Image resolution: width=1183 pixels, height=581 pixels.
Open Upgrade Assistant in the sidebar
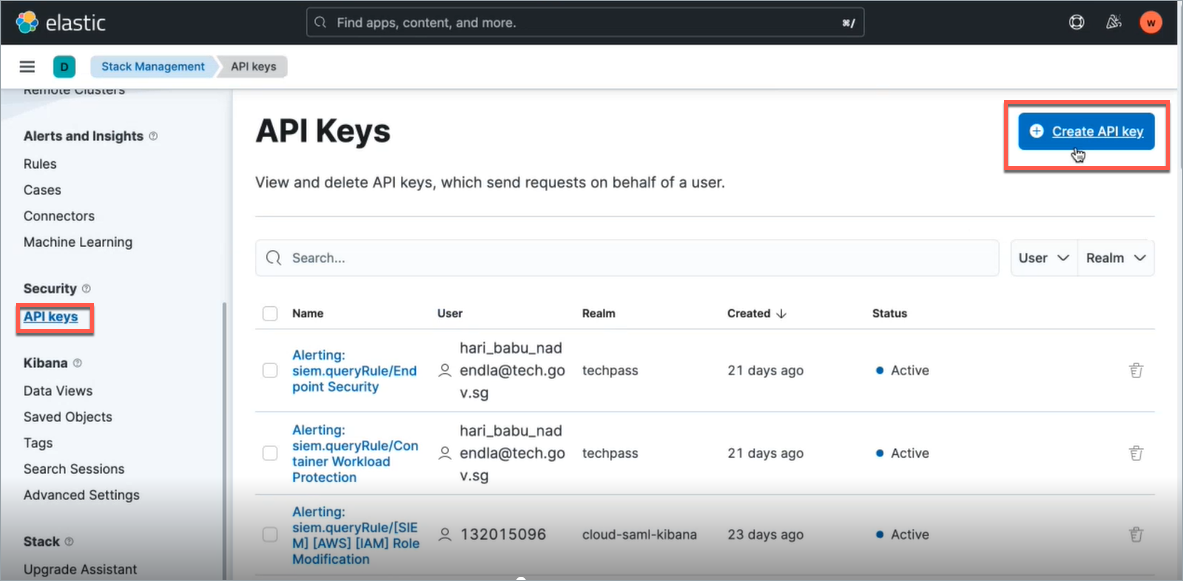point(80,569)
